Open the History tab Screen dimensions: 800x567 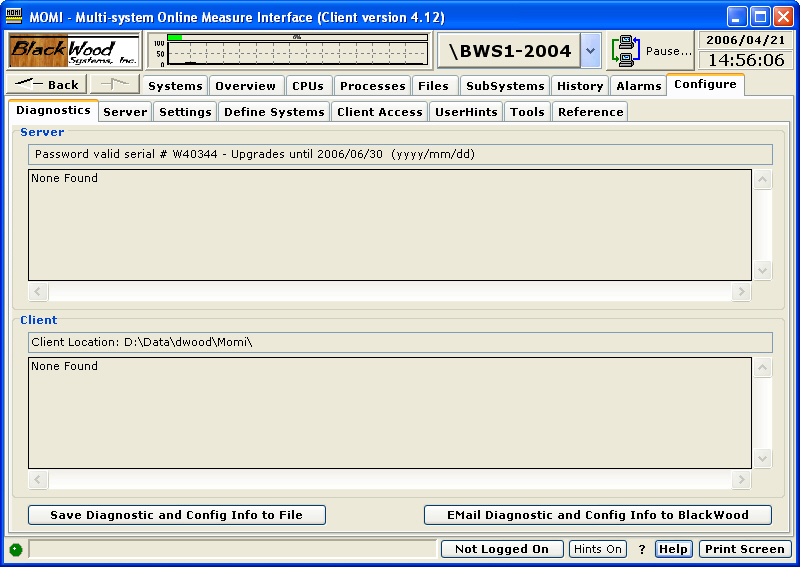[x=580, y=86]
